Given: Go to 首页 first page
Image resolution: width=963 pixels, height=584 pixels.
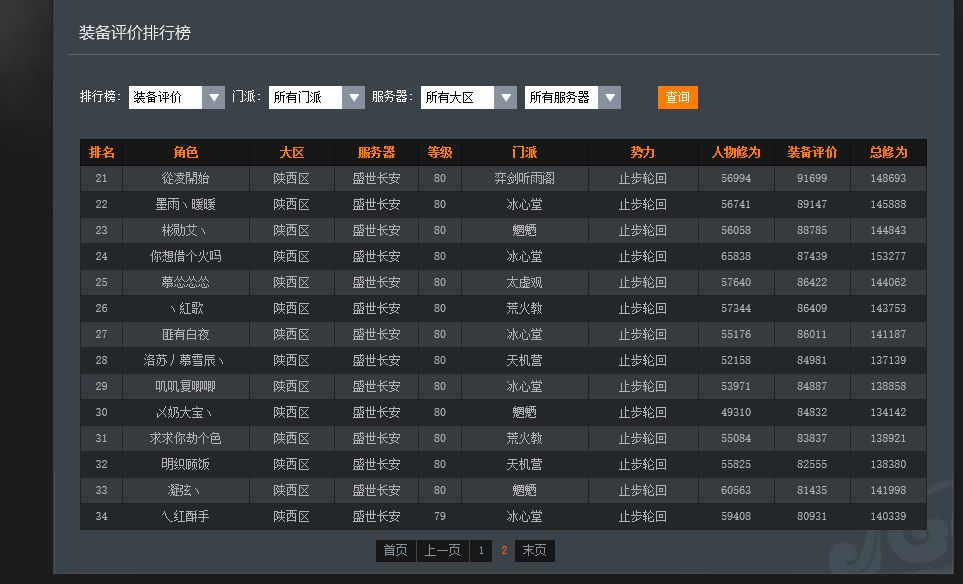Looking at the screenshot, I should click(x=396, y=550).
